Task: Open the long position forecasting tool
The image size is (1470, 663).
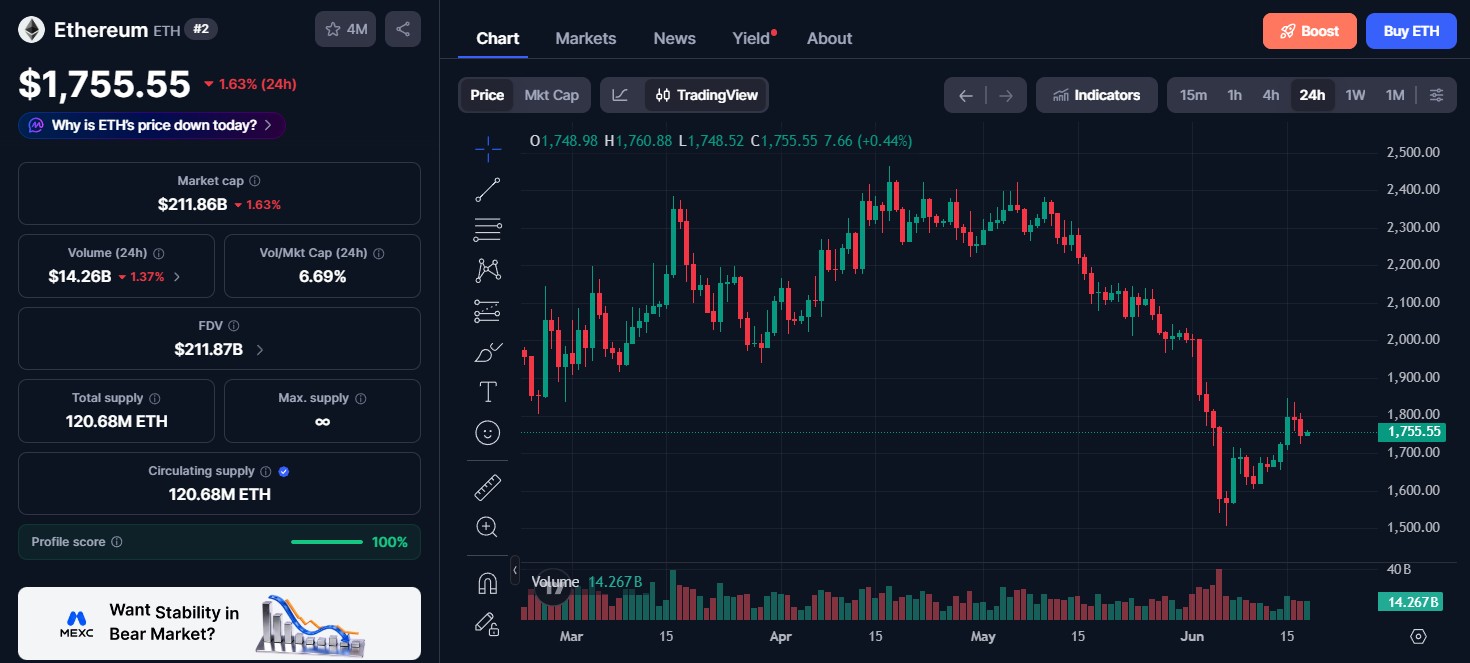Action: tap(488, 311)
